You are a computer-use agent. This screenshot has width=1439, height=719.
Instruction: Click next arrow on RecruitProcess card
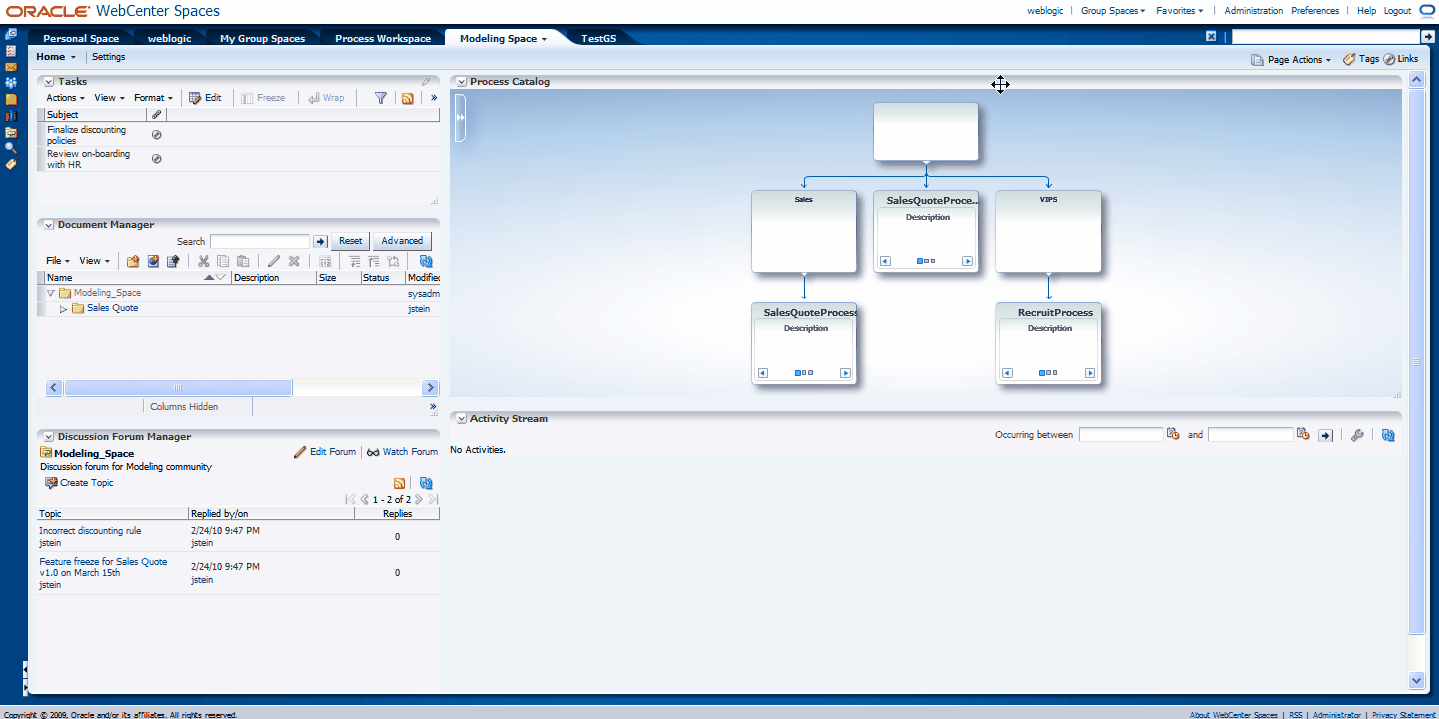pyautogui.click(x=1089, y=373)
